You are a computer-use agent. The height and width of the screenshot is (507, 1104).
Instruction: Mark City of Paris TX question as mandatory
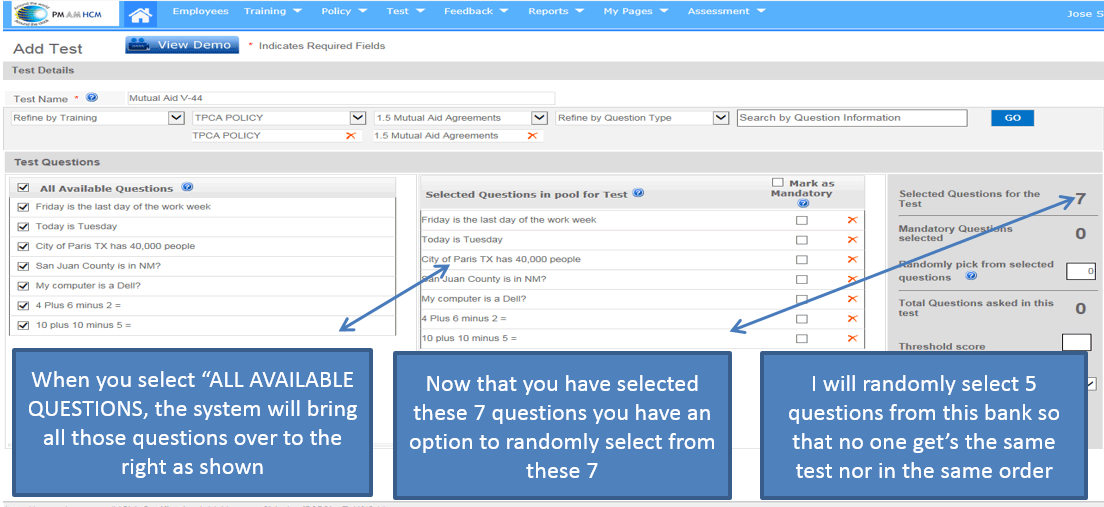click(x=801, y=260)
